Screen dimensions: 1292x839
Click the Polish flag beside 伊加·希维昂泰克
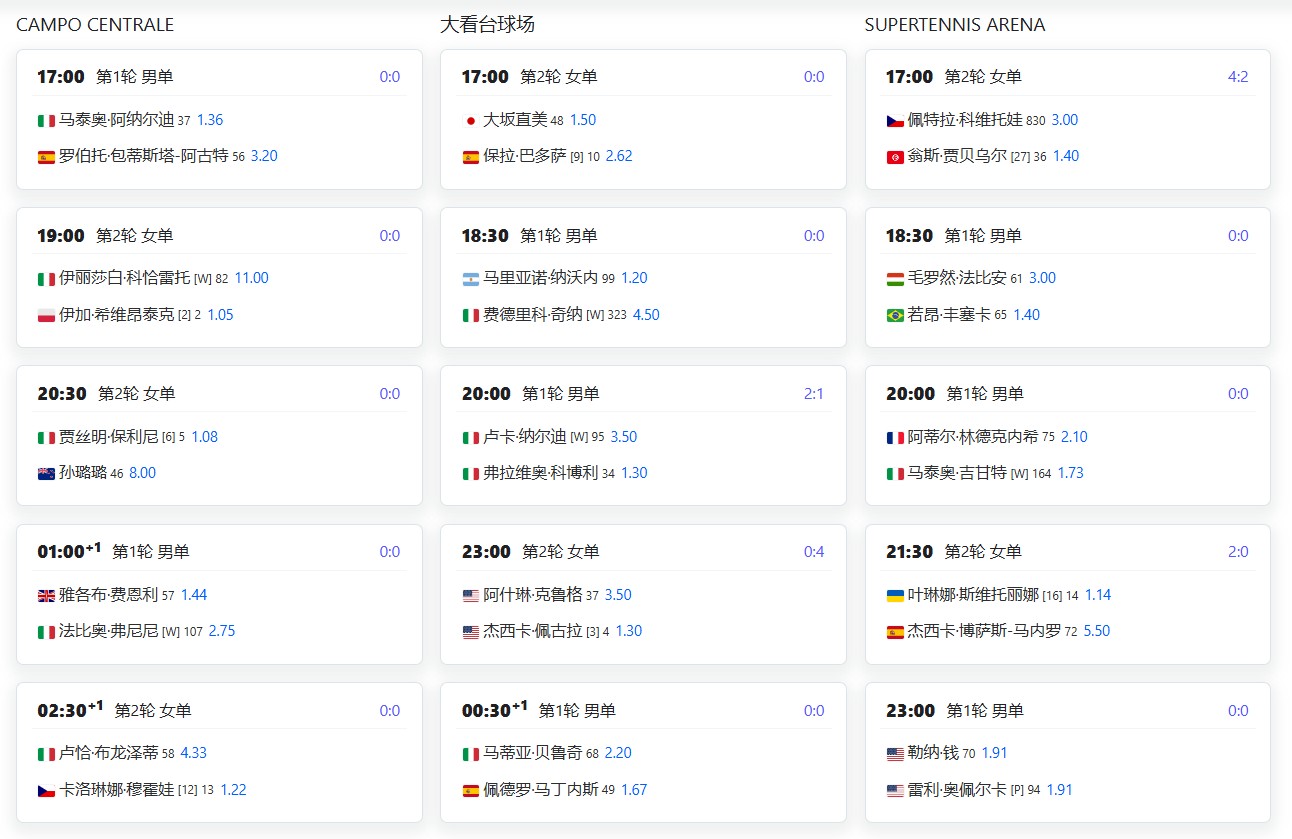[46, 315]
